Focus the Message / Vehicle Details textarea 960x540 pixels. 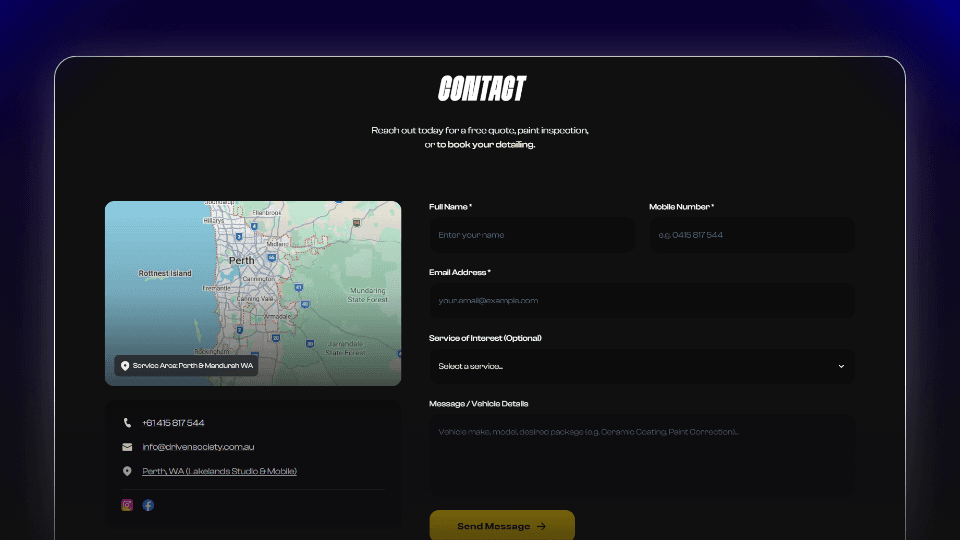click(642, 455)
